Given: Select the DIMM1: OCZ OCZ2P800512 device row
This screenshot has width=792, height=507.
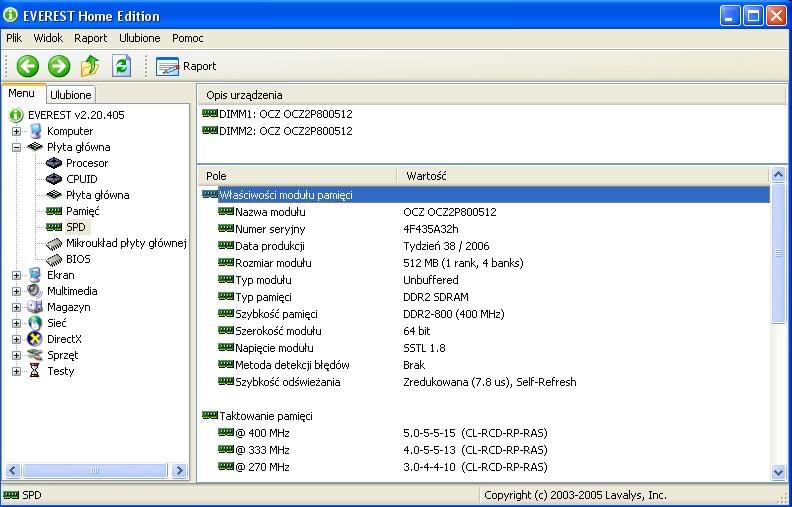Looking at the screenshot, I should coord(278,114).
